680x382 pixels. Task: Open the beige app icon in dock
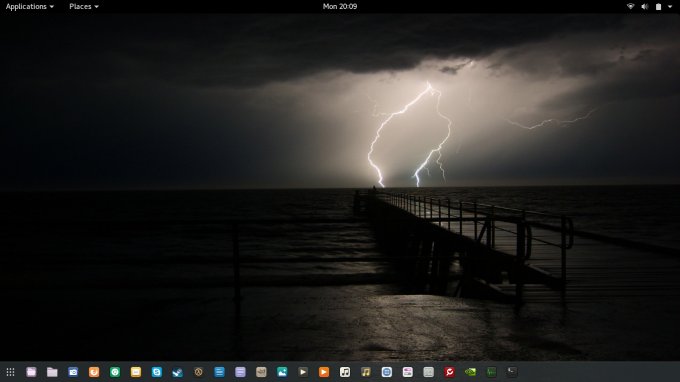pyautogui.click(x=261, y=372)
